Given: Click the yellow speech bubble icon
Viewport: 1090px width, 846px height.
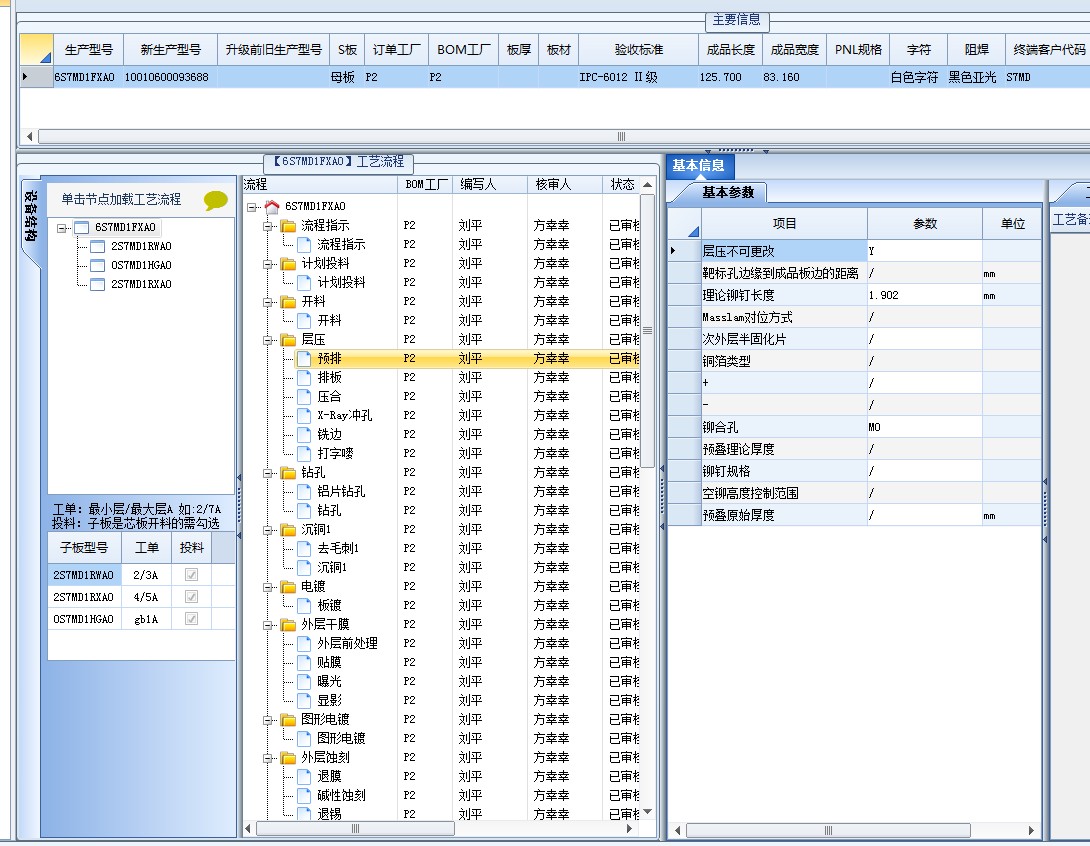Looking at the screenshot, I should pyautogui.click(x=215, y=201).
